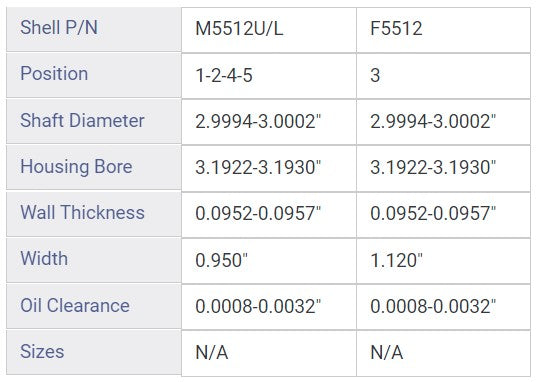
Task: Select the 1.120" width value
Action: pyautogui.click(x=444, y=261)
